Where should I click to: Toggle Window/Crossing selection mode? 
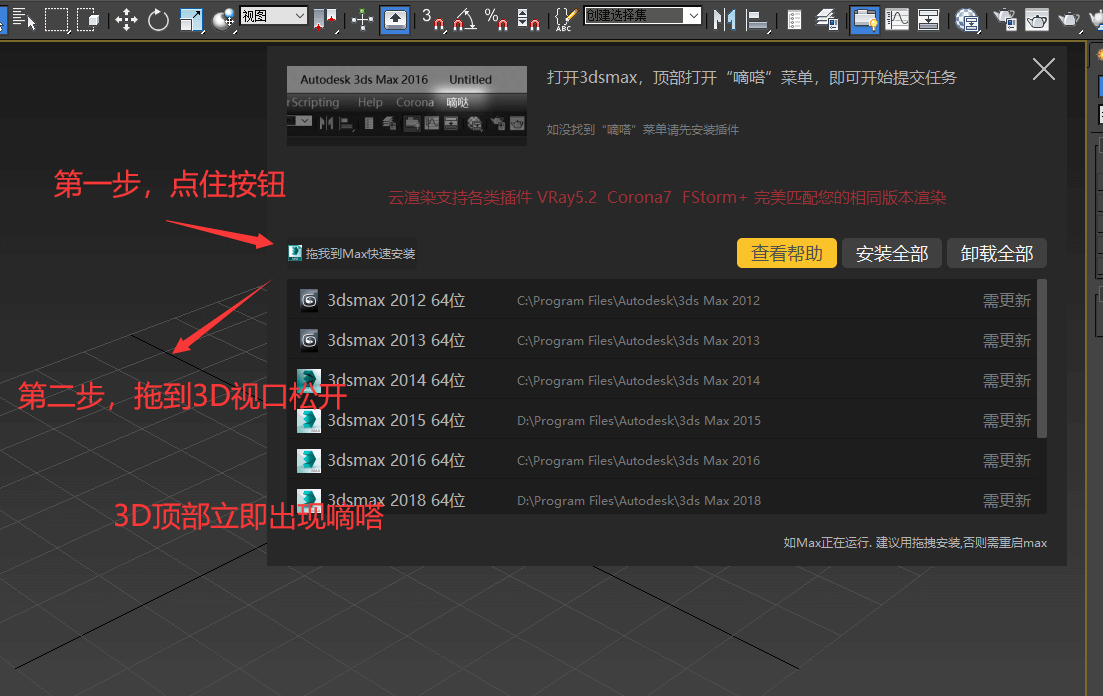click(x=89, y=19)
